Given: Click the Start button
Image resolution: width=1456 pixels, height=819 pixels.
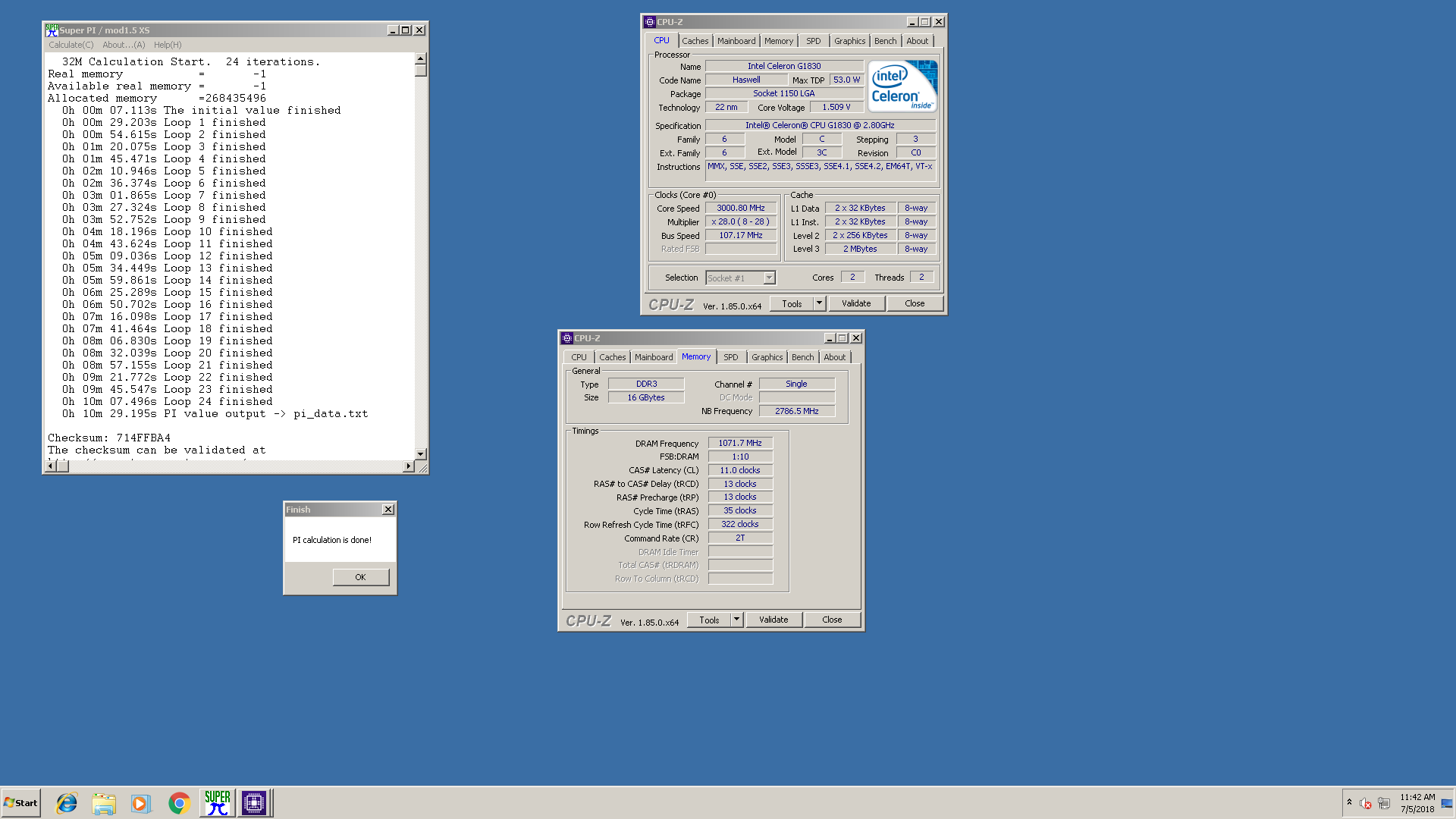Looking at the screenshot, I should [x=20, y=803].
